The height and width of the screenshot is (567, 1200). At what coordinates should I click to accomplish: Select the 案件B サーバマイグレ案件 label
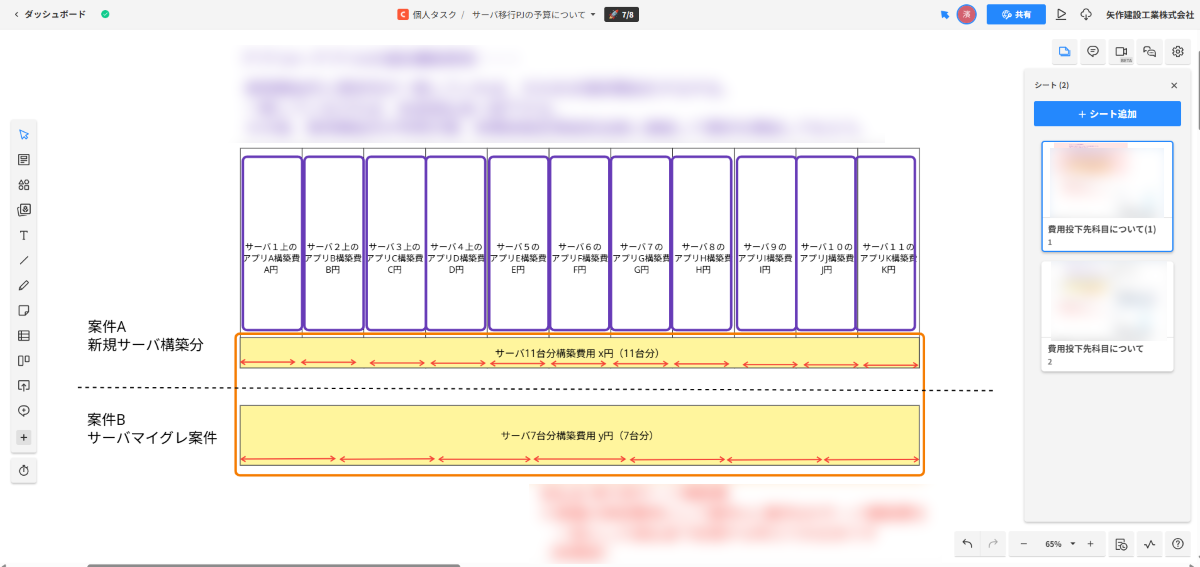pos(152,428)
